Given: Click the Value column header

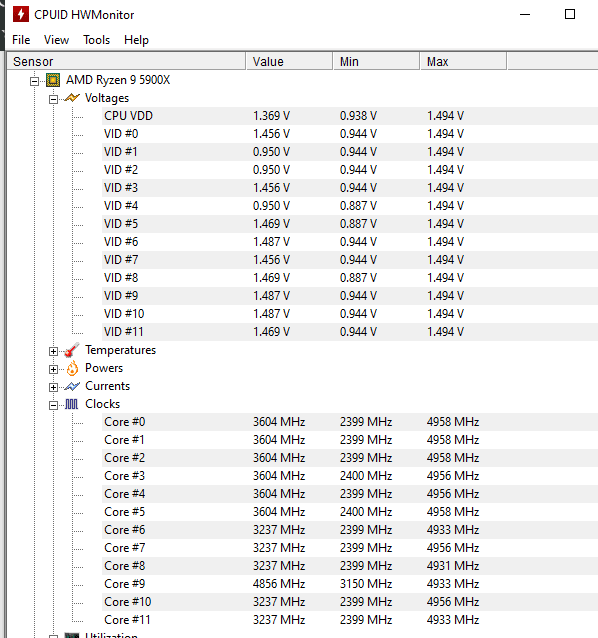Looking at the screenshot, I should pyautogui.click(x=289, y=61).
